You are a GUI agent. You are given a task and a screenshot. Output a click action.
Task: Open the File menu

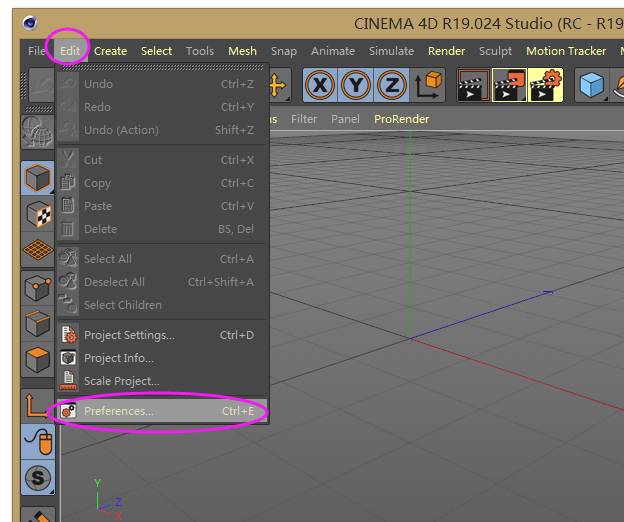(x=37, y=51)
